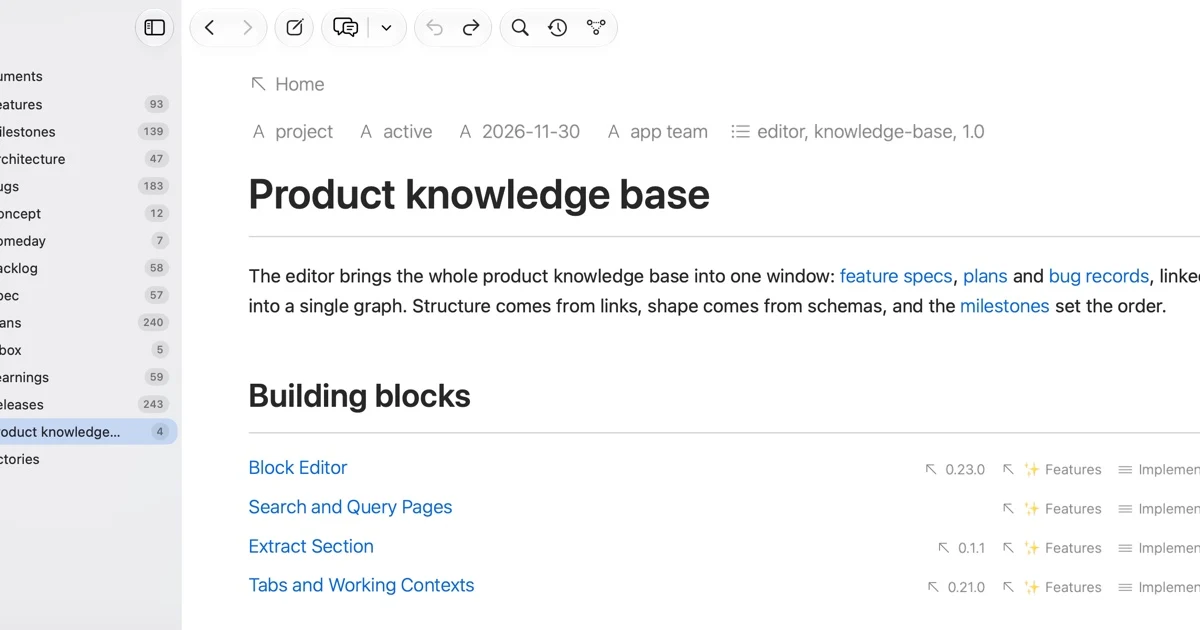The height and width of the screenshot is (630, 1200).
Task: Open the chat bubbles icon
Action: [345, 28]
